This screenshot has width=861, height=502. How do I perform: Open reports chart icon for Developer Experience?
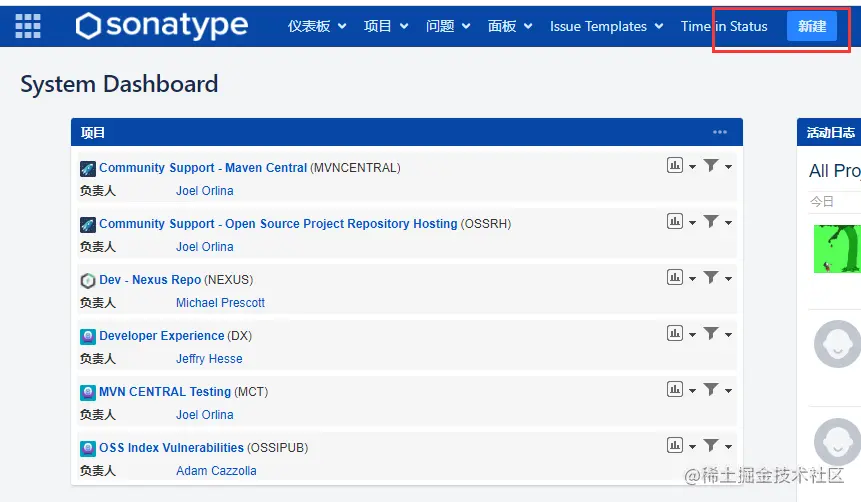click(x=675, y=333)
